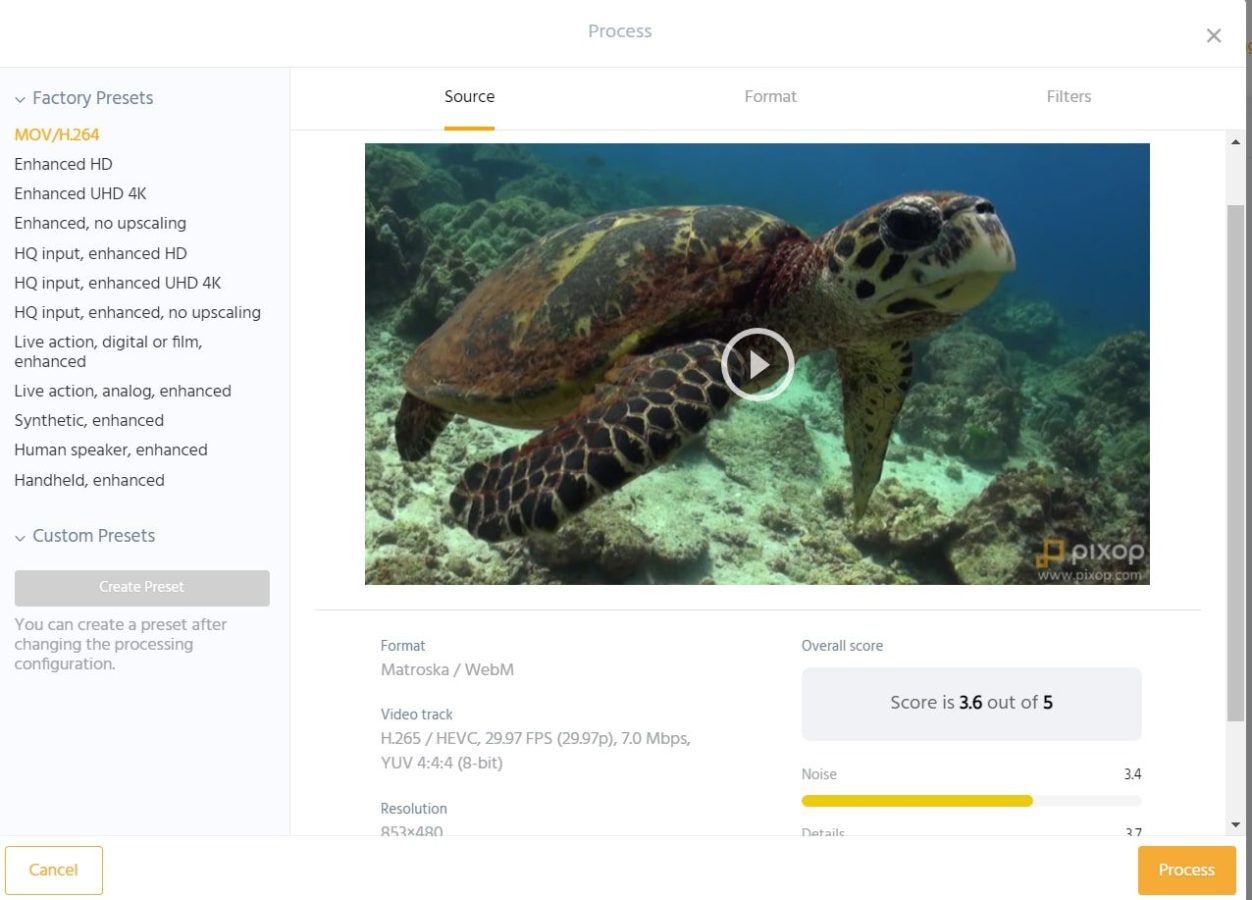Image resolution: width=1252 pixels, height=900 pixels.
Task: Play the turtle video preview
Action: (757, 364)
